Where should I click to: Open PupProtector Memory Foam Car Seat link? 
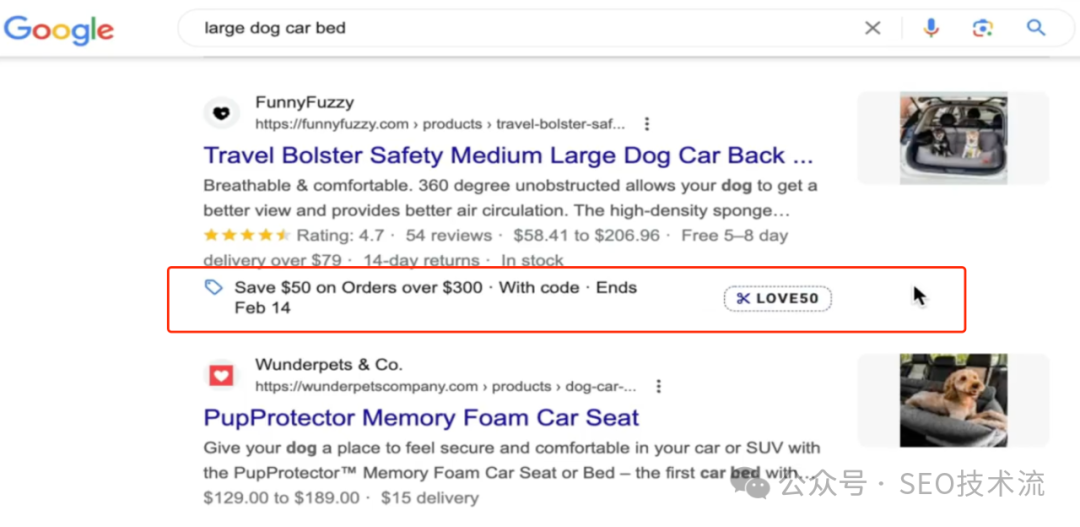[421, 418]
